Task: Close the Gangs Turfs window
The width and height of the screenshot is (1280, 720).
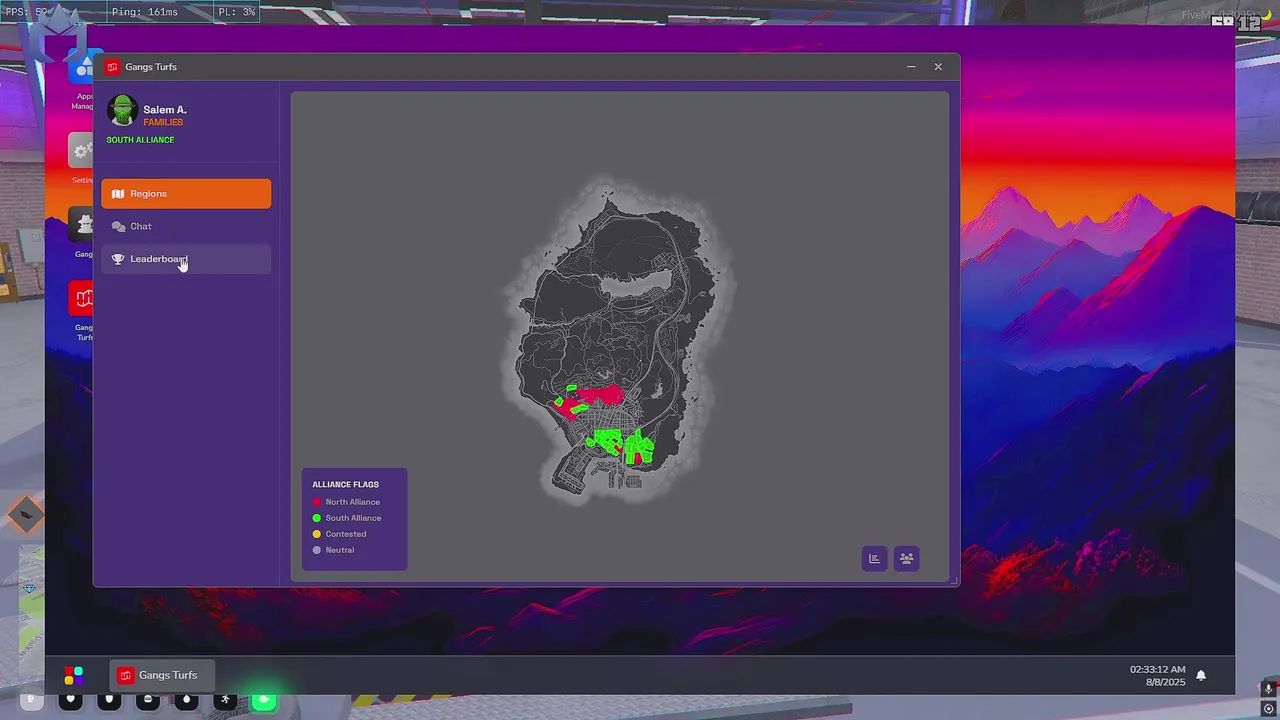Action: pos(938,67)
